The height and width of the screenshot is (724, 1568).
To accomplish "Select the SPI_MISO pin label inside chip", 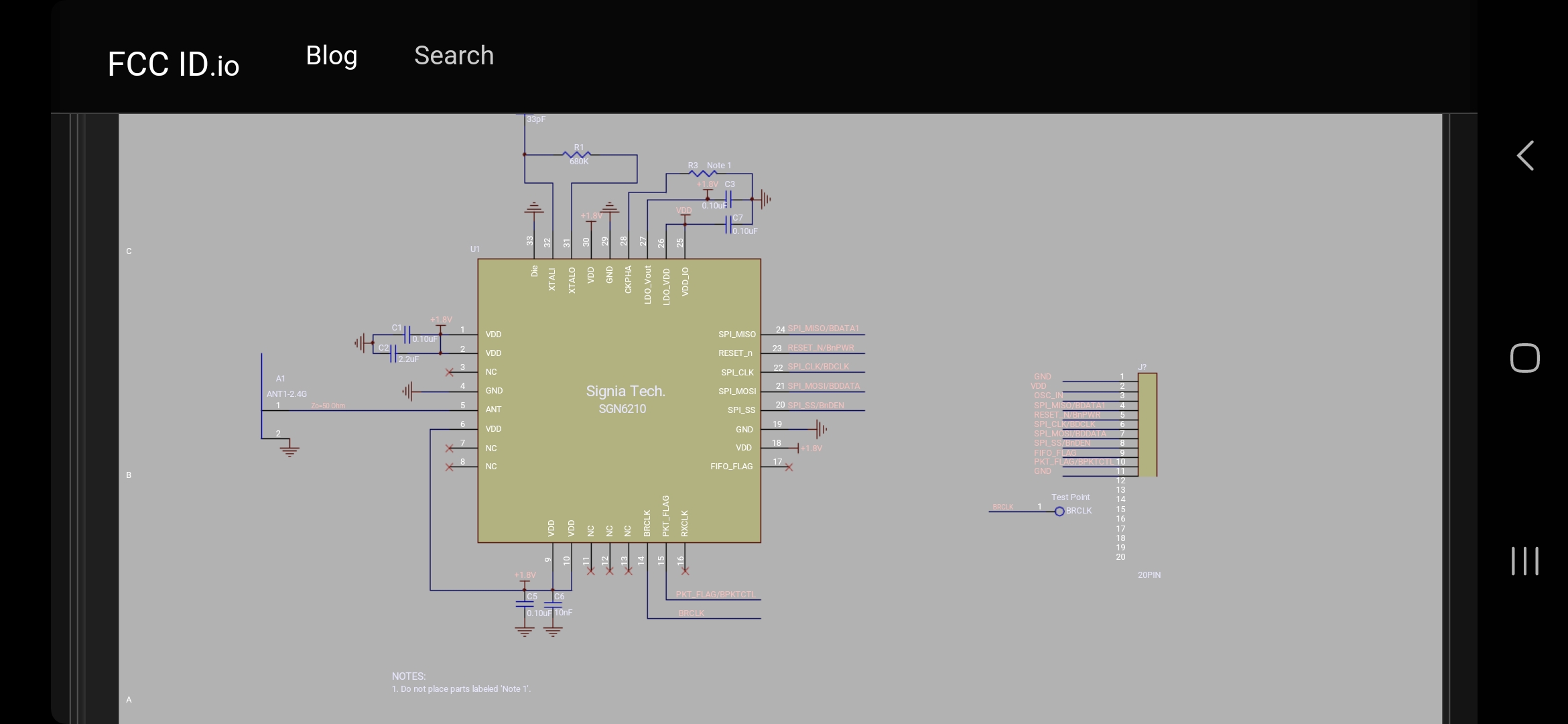I will pyautogui.click(x=737, y=335).
